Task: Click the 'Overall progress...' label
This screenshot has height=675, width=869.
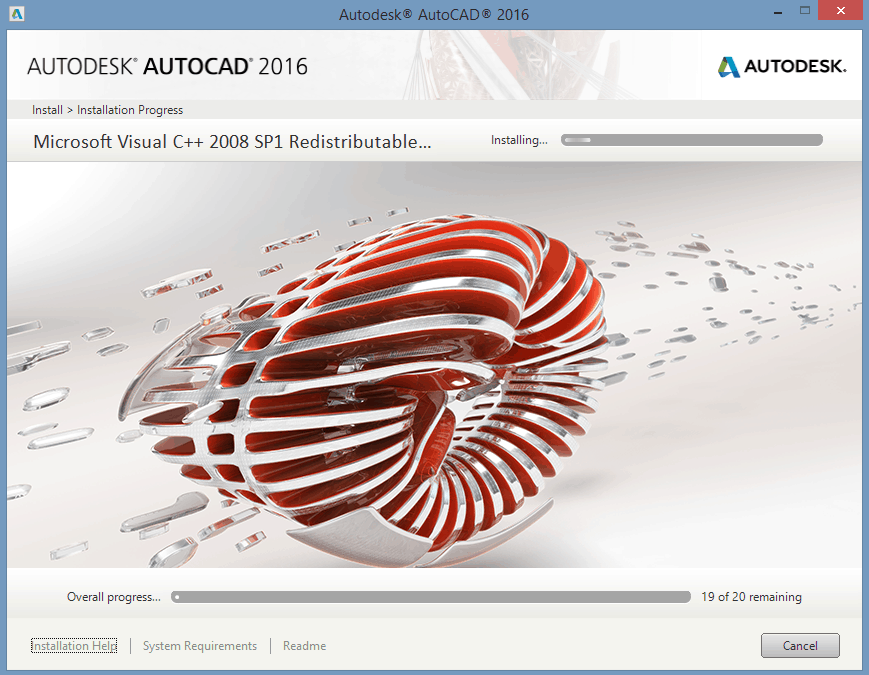Action: pos(114,597)
